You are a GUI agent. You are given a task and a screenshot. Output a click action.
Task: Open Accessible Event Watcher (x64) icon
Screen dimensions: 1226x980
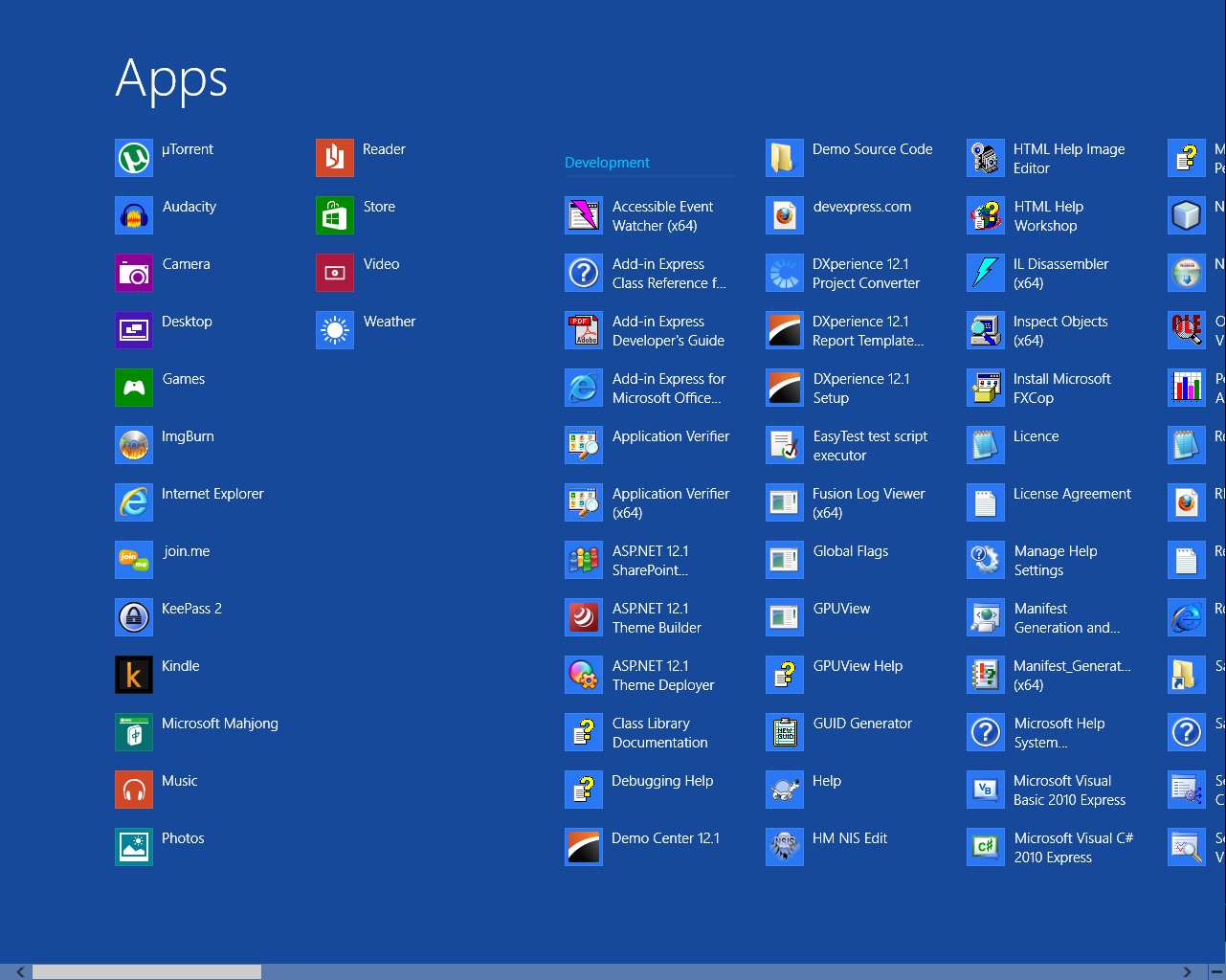[584, 215]
